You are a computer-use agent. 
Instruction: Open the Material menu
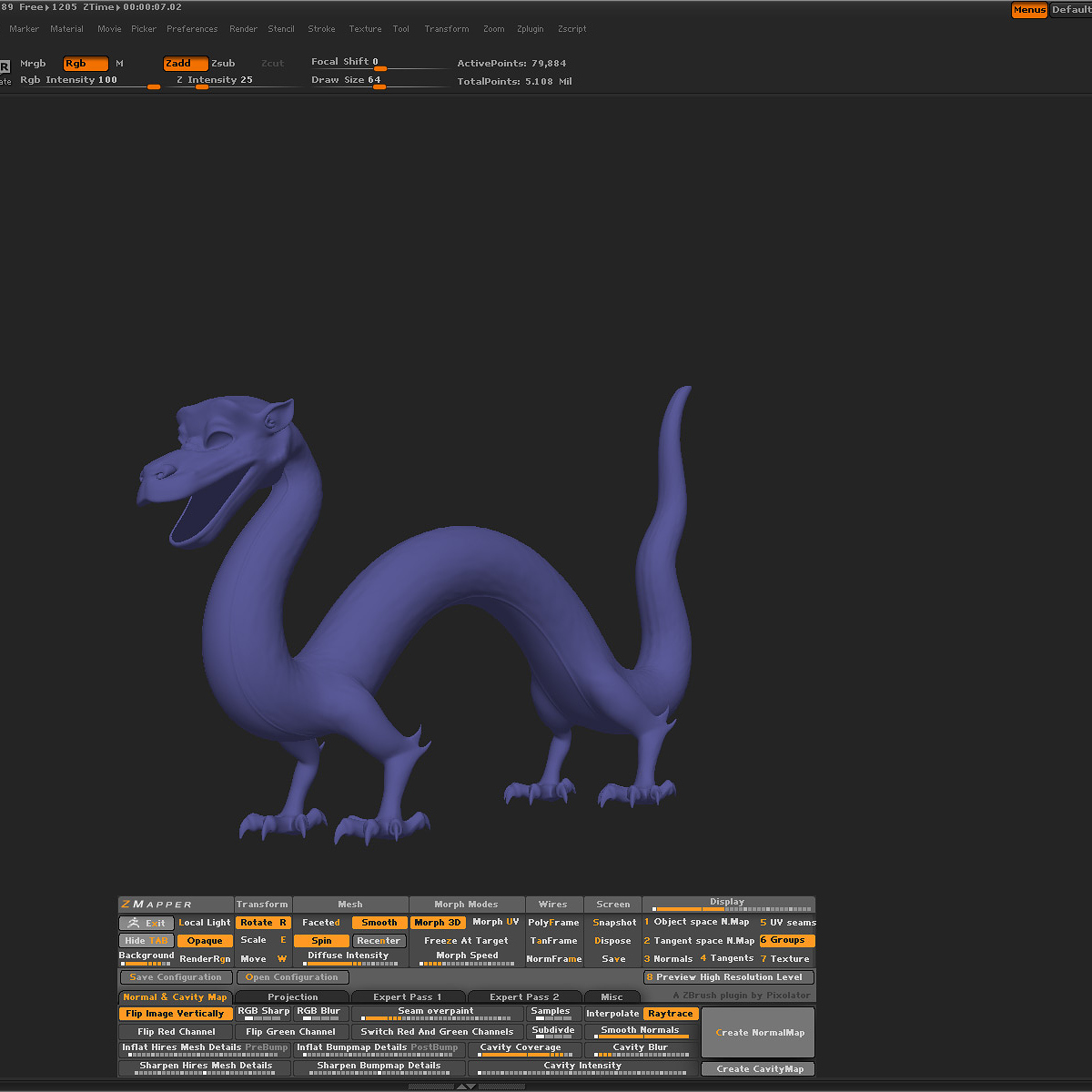pyautogui.click(x=67, y=29)
